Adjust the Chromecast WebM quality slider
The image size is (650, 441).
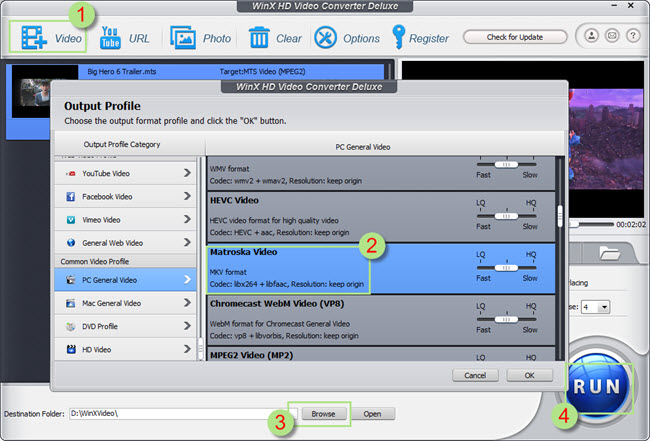point(506,319)
